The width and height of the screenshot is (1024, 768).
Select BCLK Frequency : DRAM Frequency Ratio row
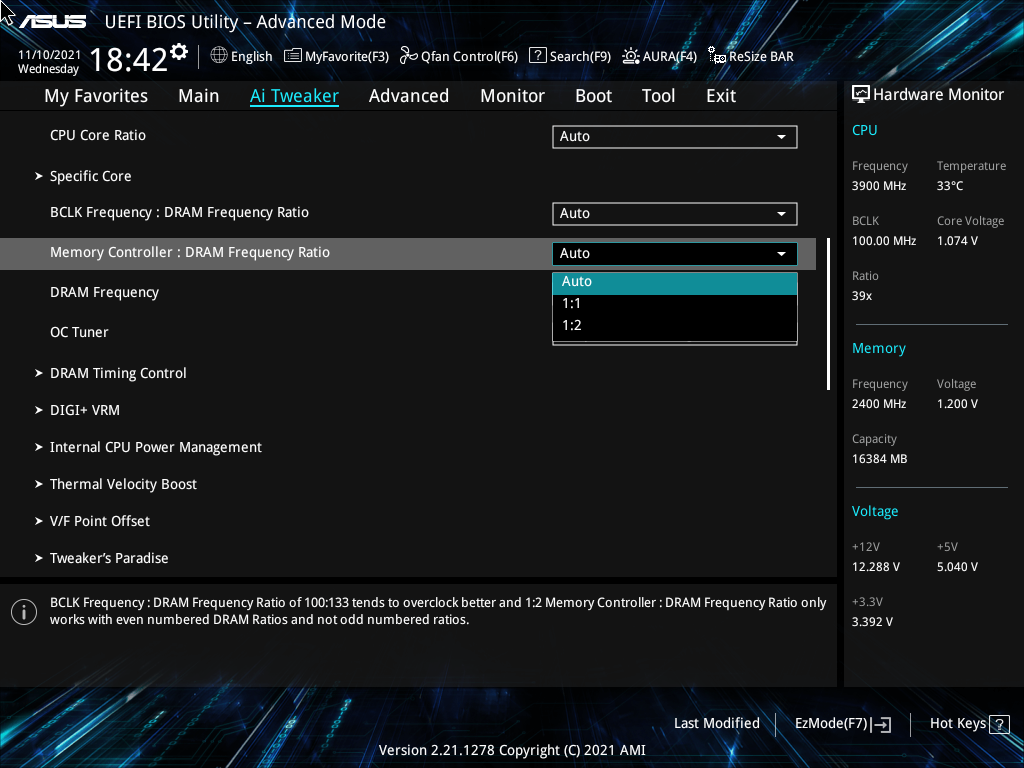[180, 212]
